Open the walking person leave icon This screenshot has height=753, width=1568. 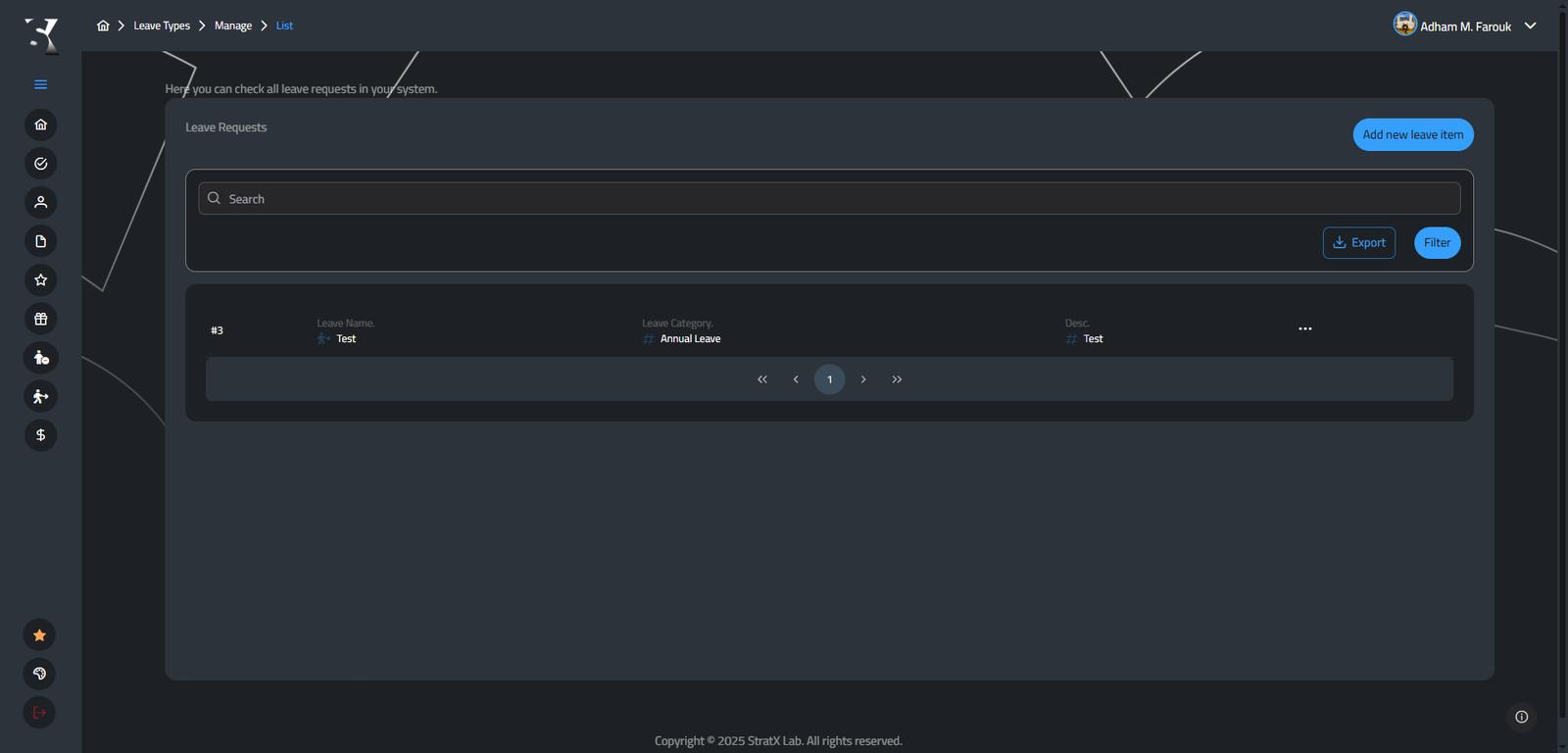pyautogui.click(x=41, y=396)
